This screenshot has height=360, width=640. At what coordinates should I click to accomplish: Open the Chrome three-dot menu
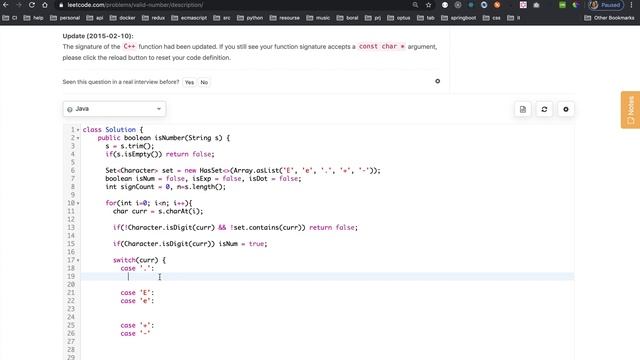pyautogui.click(x=631, y=5)
